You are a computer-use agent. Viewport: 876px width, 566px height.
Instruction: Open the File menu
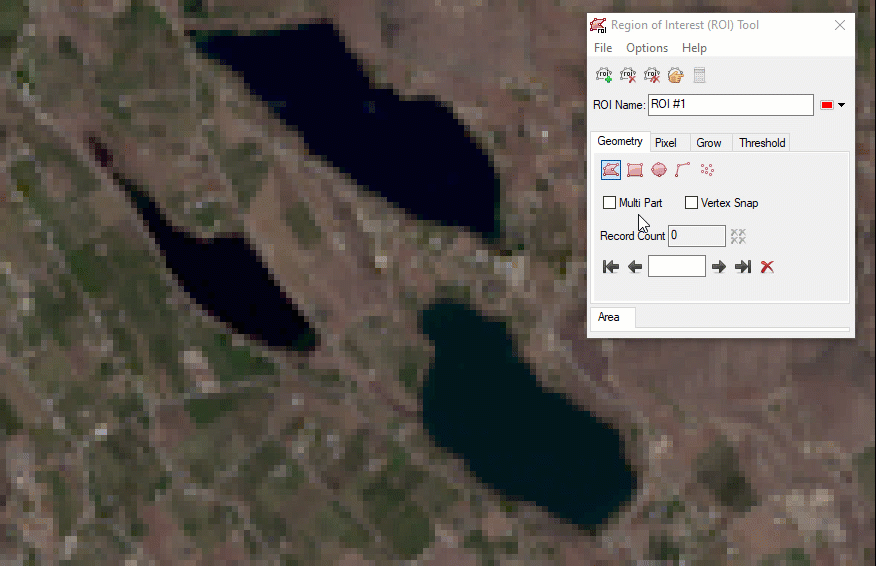click(603, 48)
